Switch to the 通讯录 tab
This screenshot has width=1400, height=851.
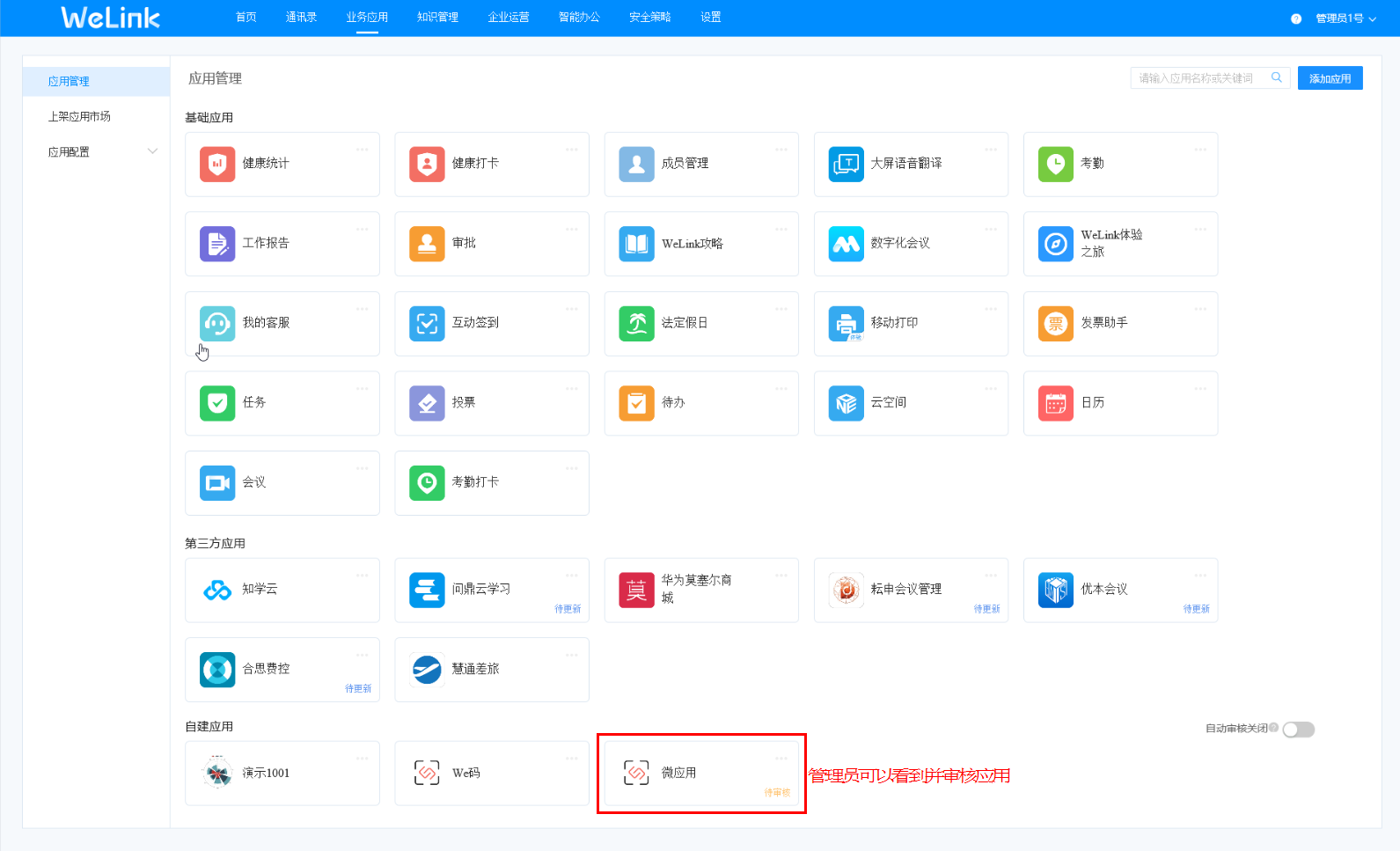(301, 18)
